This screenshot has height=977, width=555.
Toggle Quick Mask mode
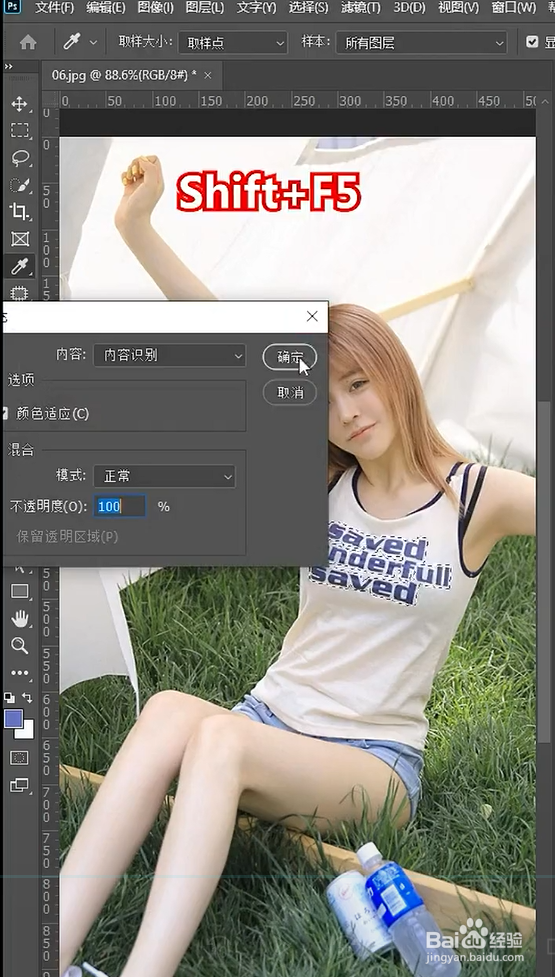point(19,758)
